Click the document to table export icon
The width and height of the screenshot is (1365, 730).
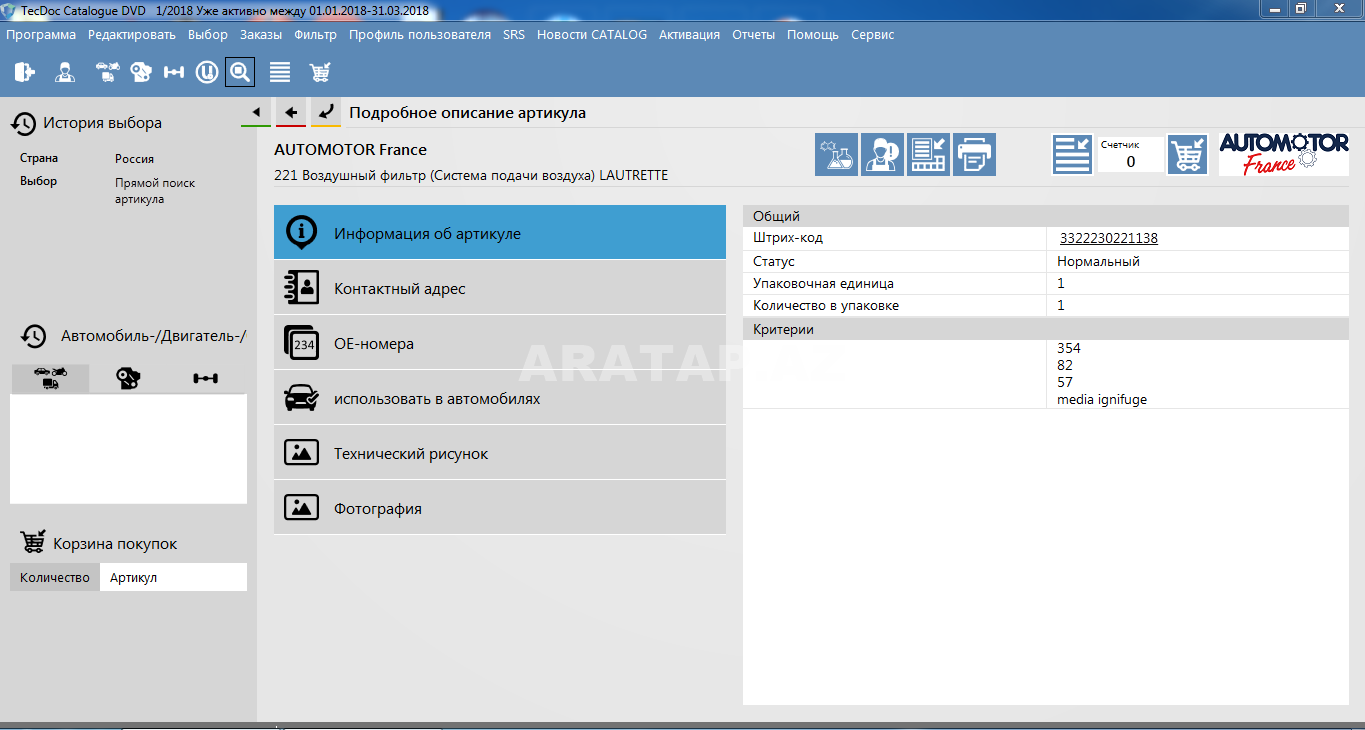[928, 155]
